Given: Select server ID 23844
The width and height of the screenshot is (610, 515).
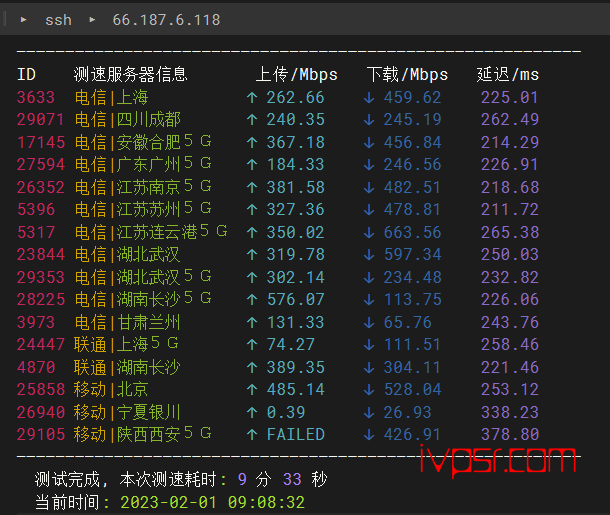Looking at the screenshot, I should coord(41,254).
